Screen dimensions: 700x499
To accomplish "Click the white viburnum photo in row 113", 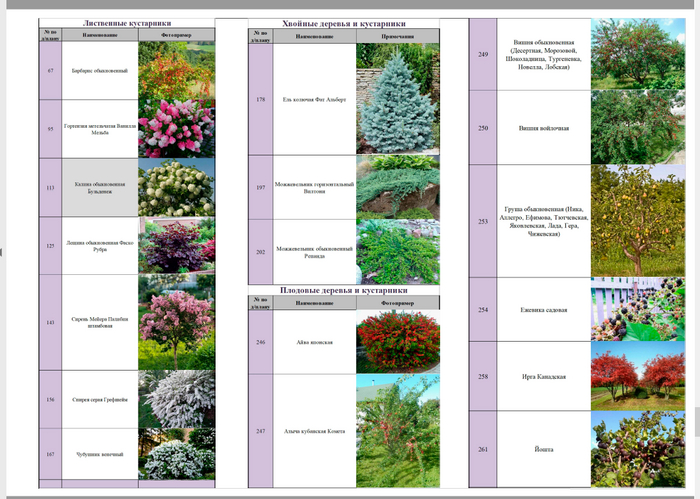I will point(177,187).
